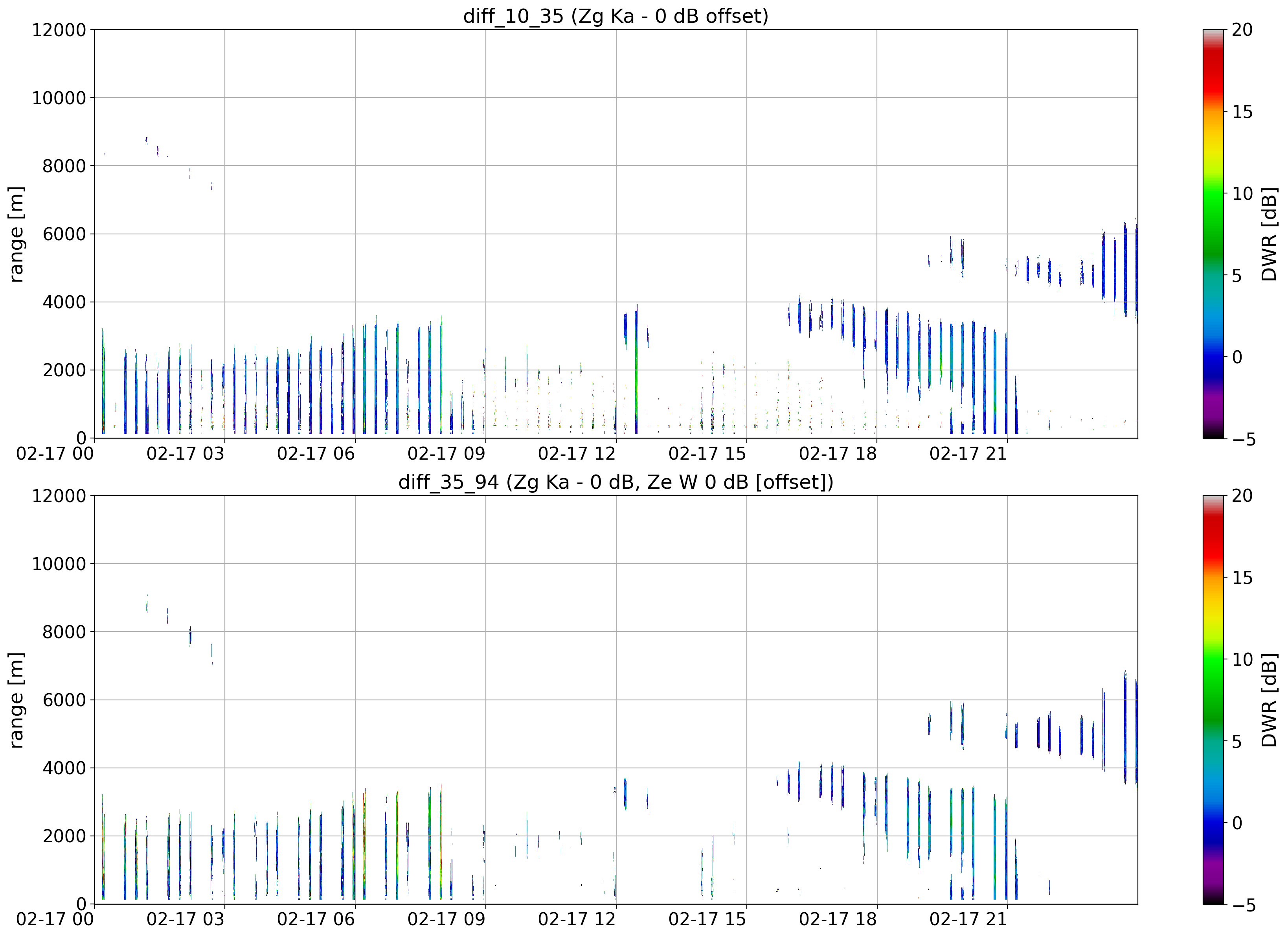Select "range [m]" axis label of diff_35_94 plot
Screen dimensions: 1288x937
pyautogui.click(x=16, y=700)
